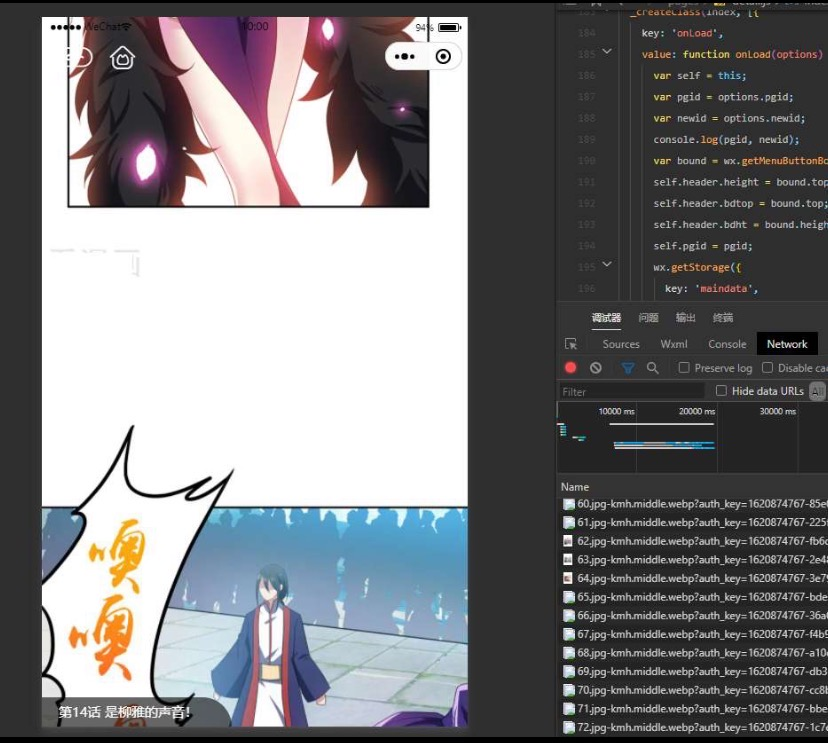Select request 64.jpg-kmh.middle.webp
This screenshot has height=743, width=828.
pyautogui.click(x=694, y=578)
